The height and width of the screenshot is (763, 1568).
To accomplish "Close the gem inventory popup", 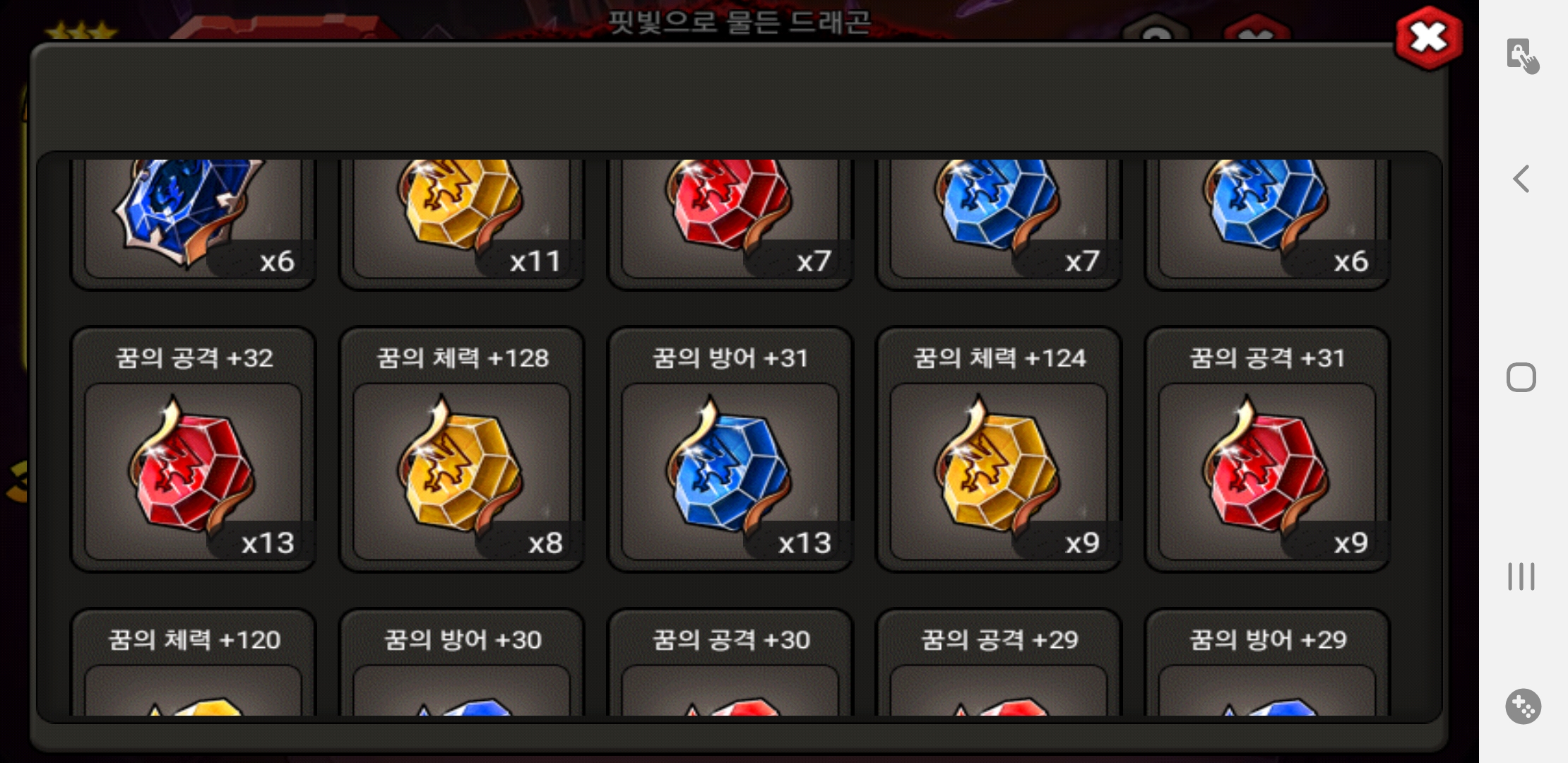I will 1428,38.
